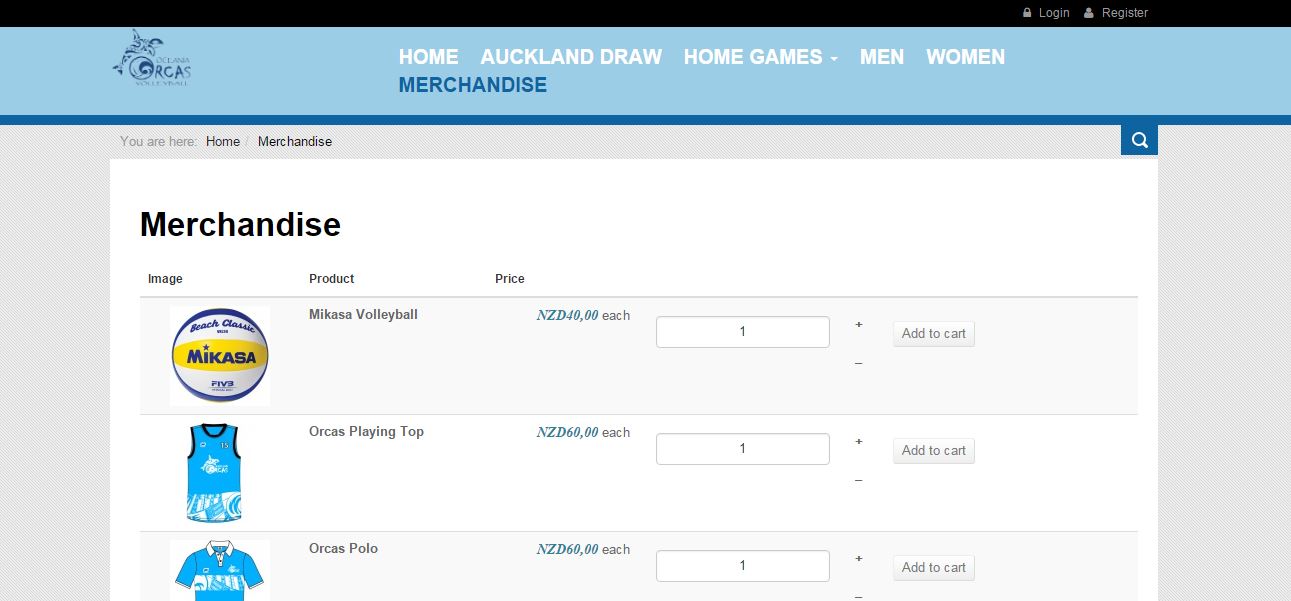Image resolution: width=1291 pixels, height=601 pixels.
Task: Open the WOMEN menu item
Action: 965,57
